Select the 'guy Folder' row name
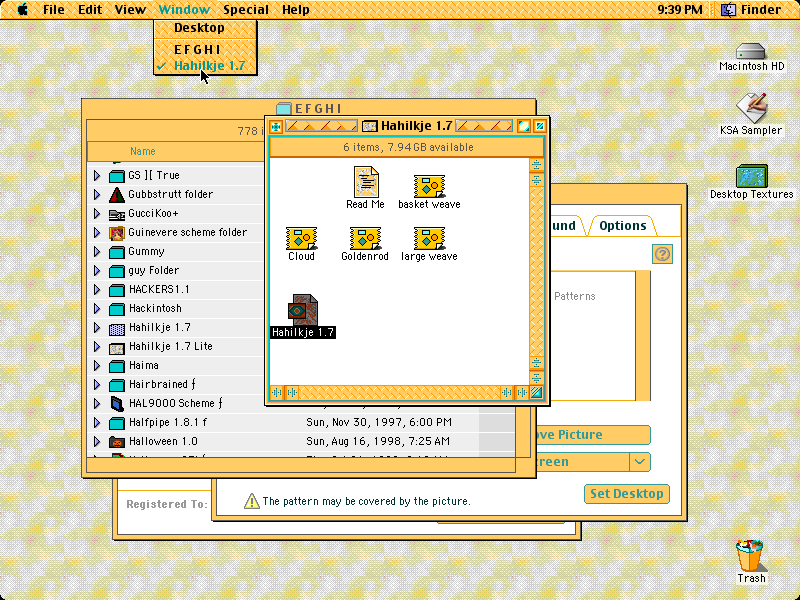Screen dimensions: 800x600 click(154, 271)
